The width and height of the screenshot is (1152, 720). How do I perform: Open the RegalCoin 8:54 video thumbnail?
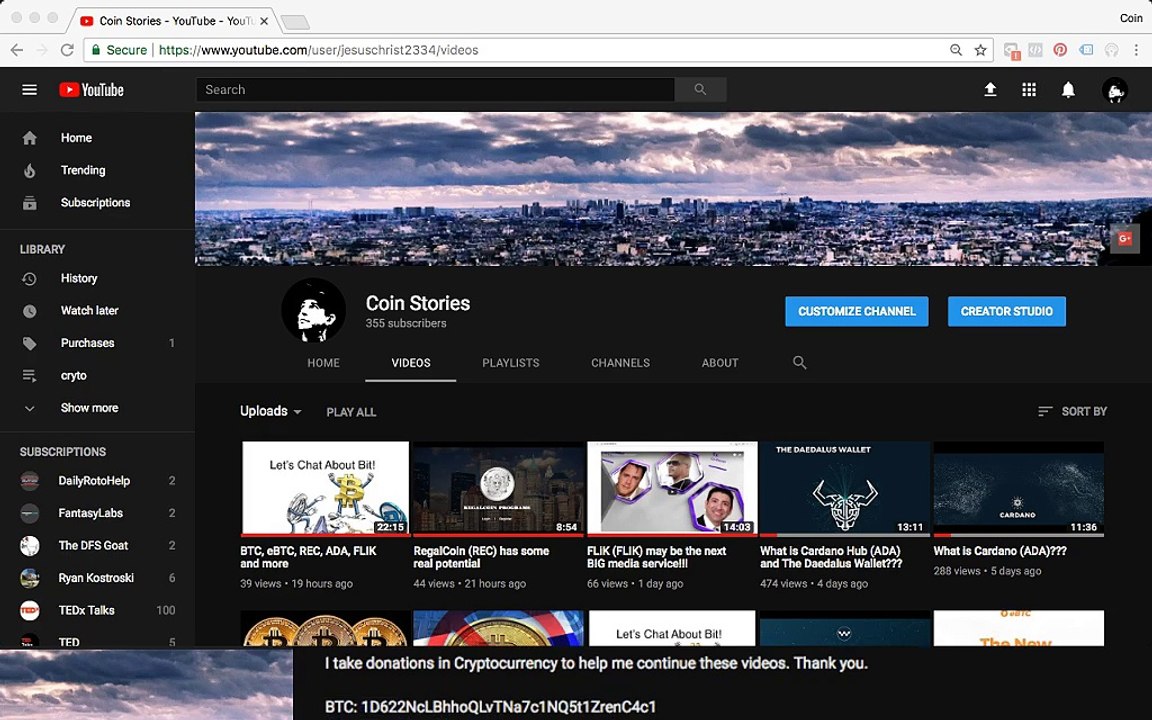pos(498,489)
